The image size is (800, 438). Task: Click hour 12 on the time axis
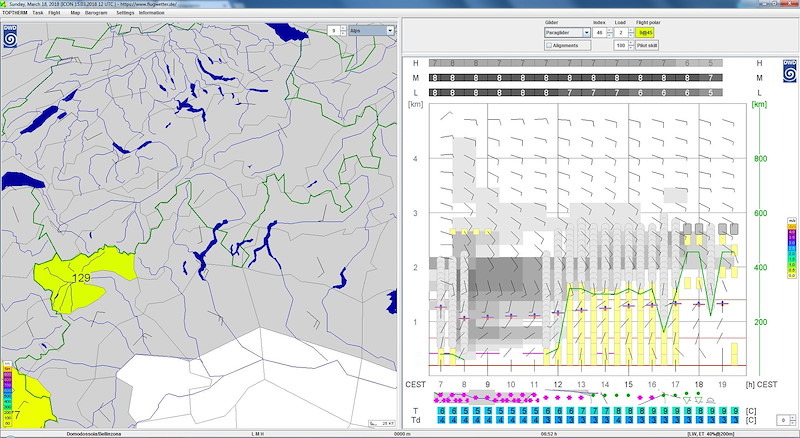[x=558, y=384]
